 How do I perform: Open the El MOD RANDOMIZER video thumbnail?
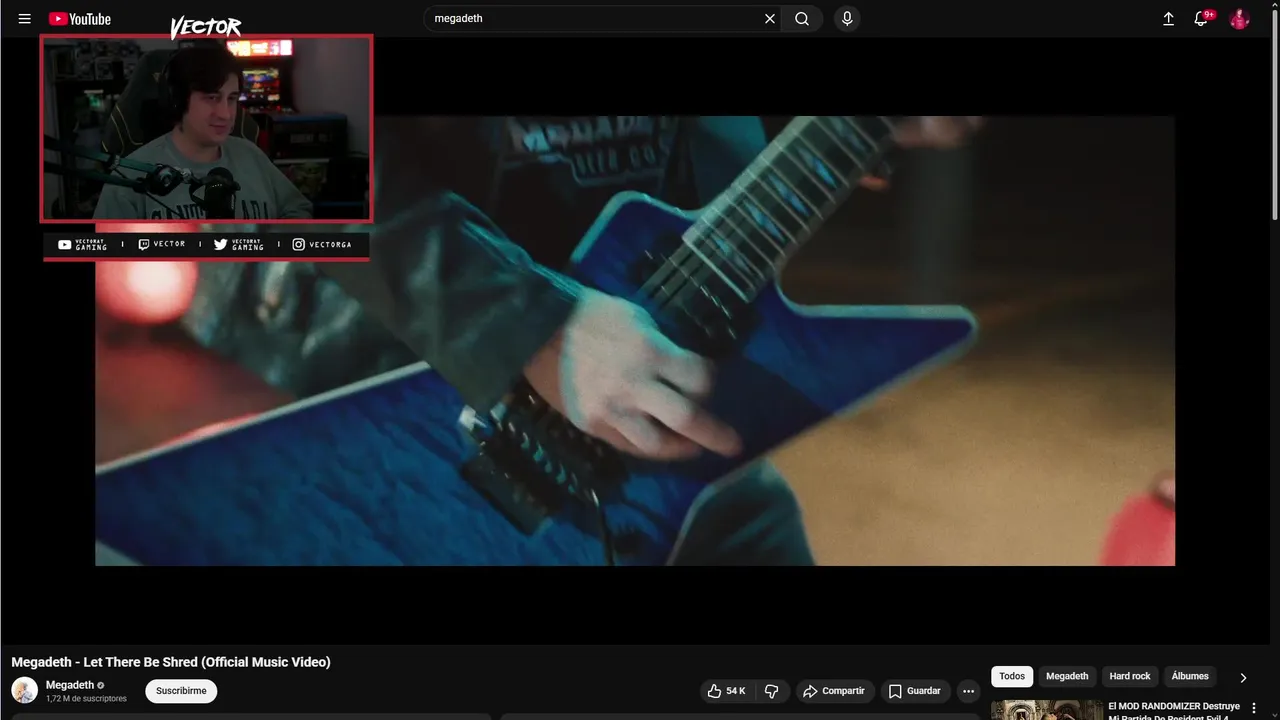[x=1047, y=710]
